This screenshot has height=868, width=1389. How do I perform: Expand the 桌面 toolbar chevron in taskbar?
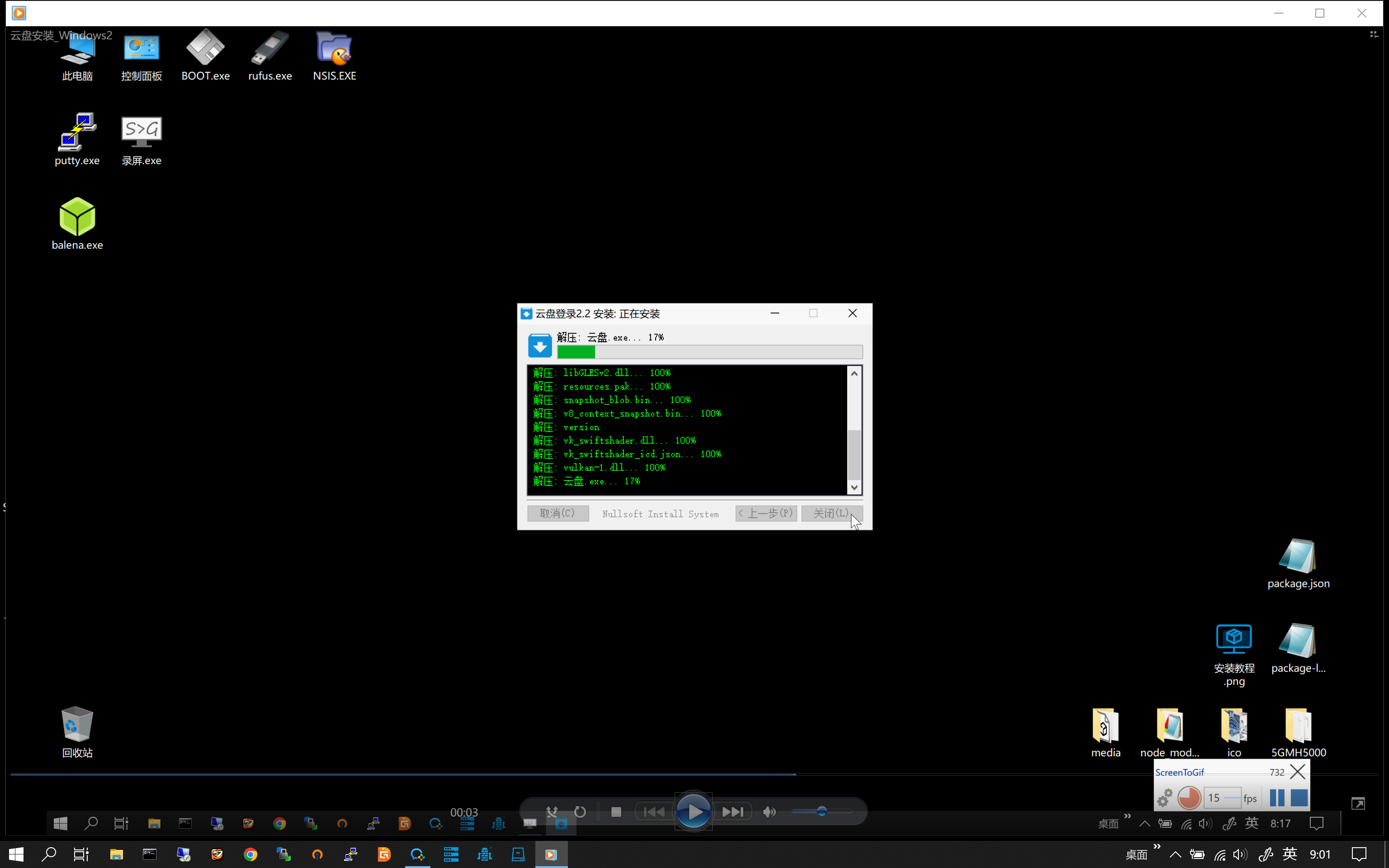(x=1157, y=847)
